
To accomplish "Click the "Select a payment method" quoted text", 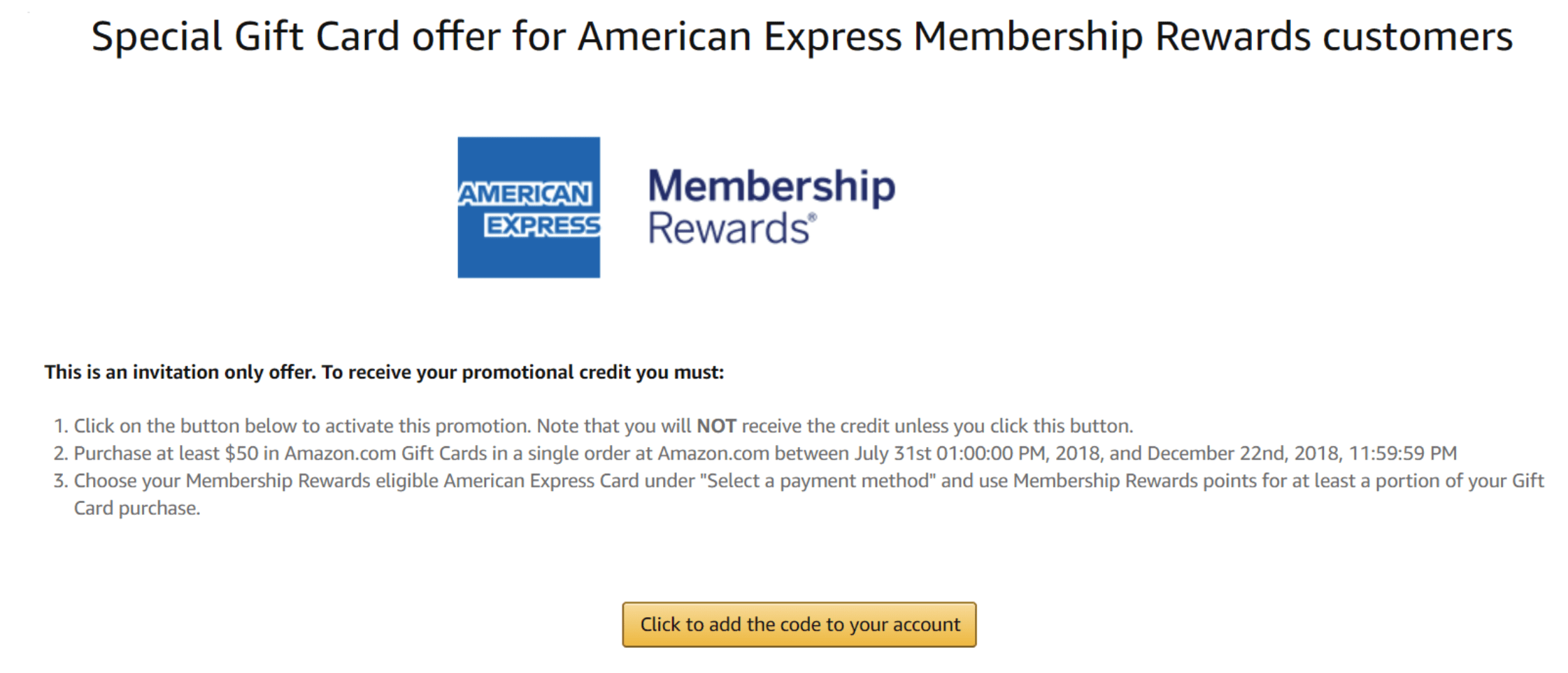I will click(x=821, y=481).
